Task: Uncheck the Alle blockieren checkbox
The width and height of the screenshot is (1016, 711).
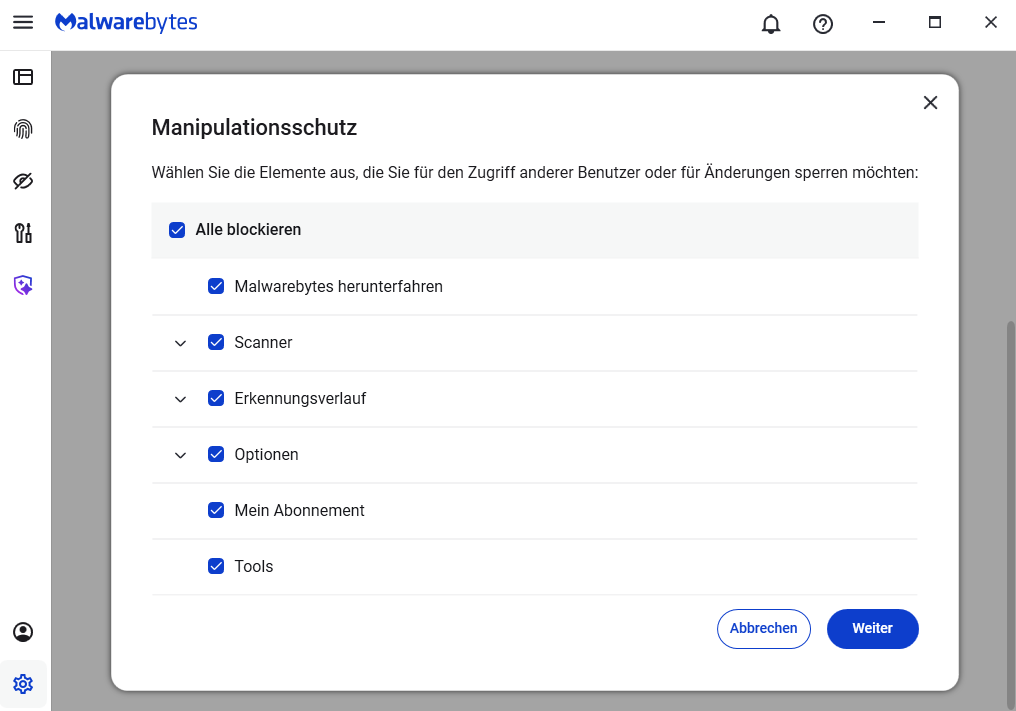Action: (x=177, y=230)
